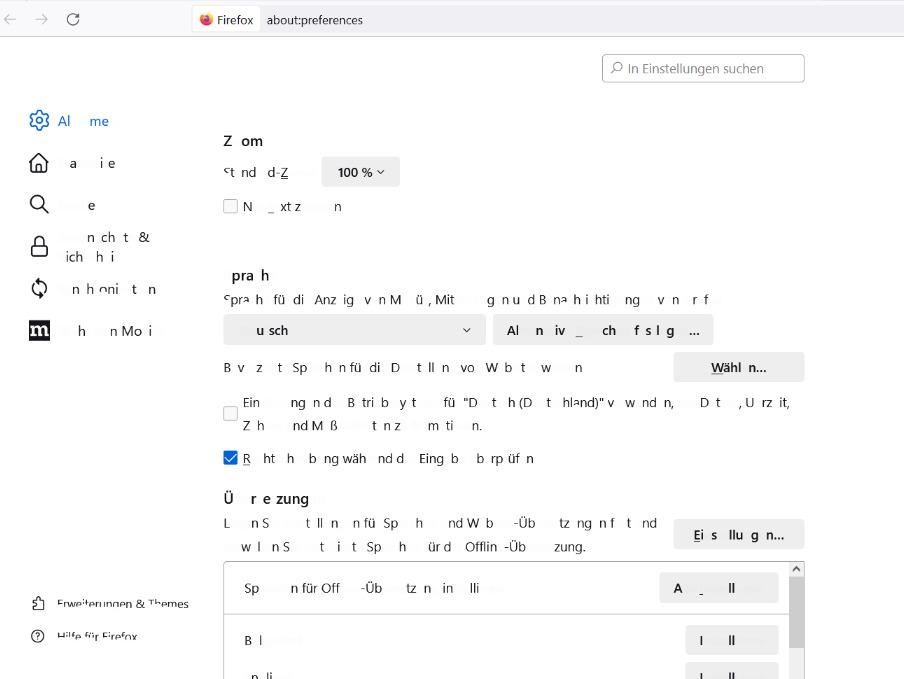Click the about:preferences address bar text
This screenshot has height=679, width=904.
click(314, 20)
